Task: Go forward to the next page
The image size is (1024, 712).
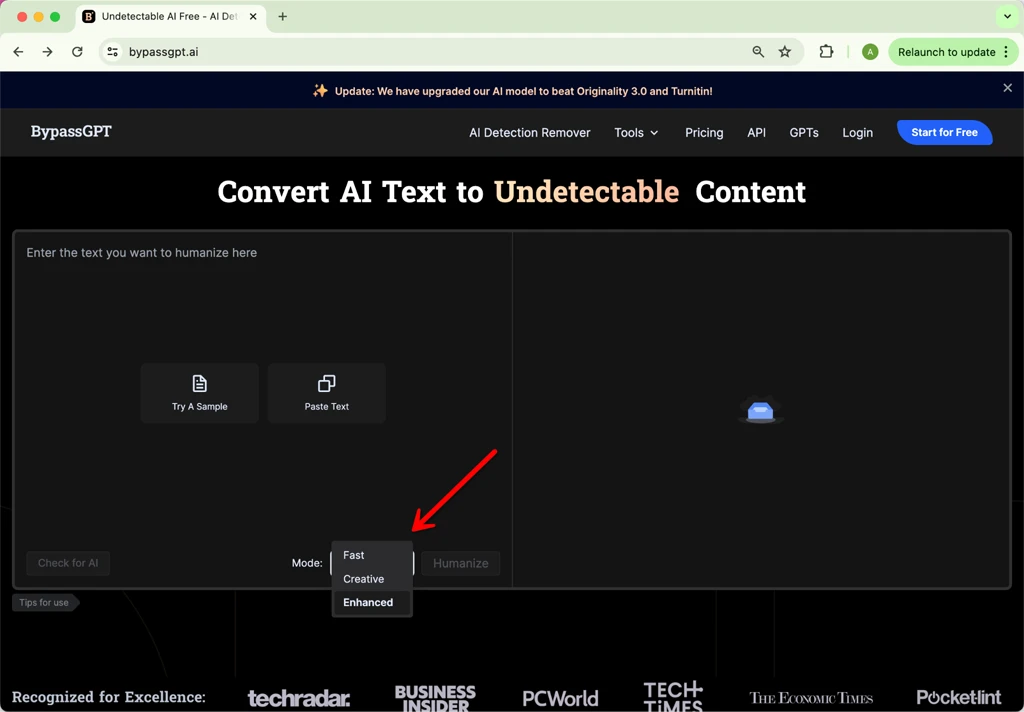Action: [48, 52]
